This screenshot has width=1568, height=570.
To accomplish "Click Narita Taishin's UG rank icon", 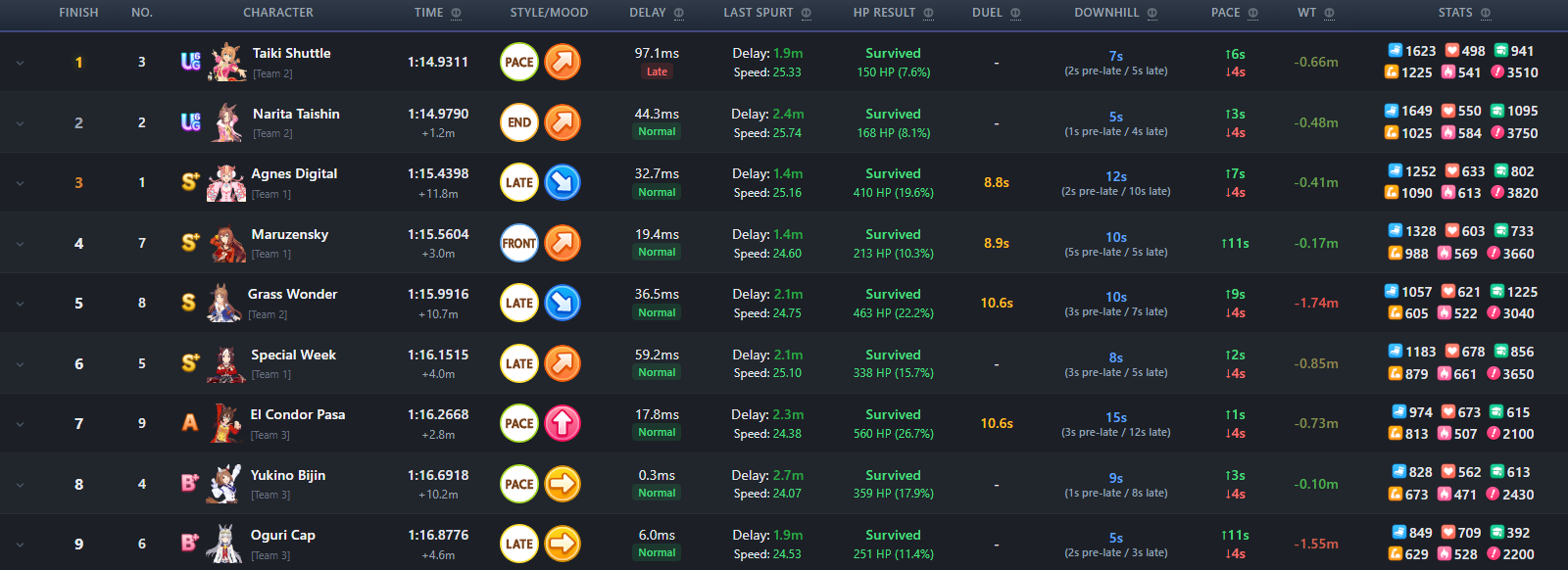I will click(x=191, y=122).
